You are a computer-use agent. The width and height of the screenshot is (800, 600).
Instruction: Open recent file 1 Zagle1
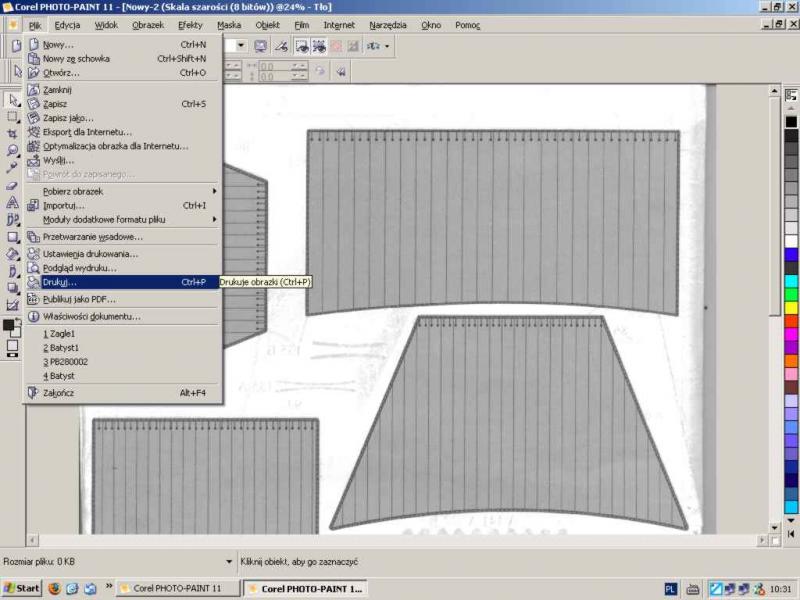point(122,334)
